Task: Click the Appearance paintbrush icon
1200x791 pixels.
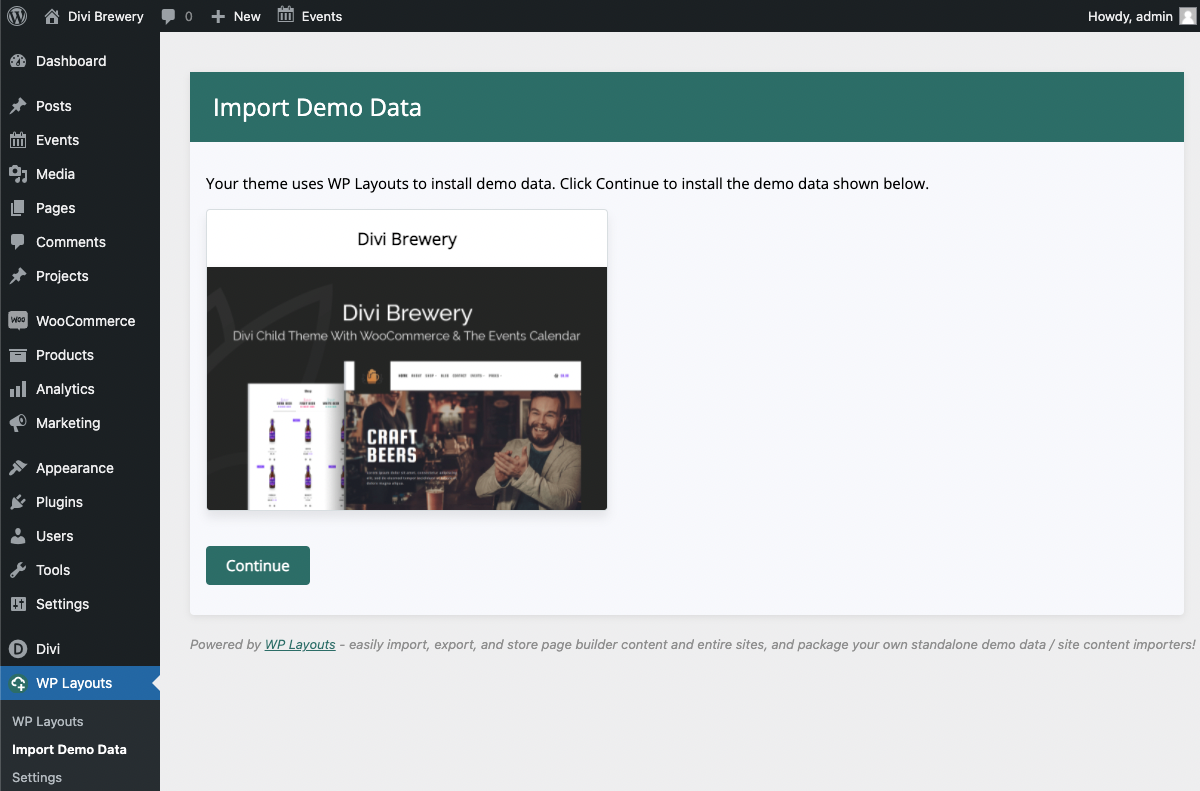Action: pos(18,468)
